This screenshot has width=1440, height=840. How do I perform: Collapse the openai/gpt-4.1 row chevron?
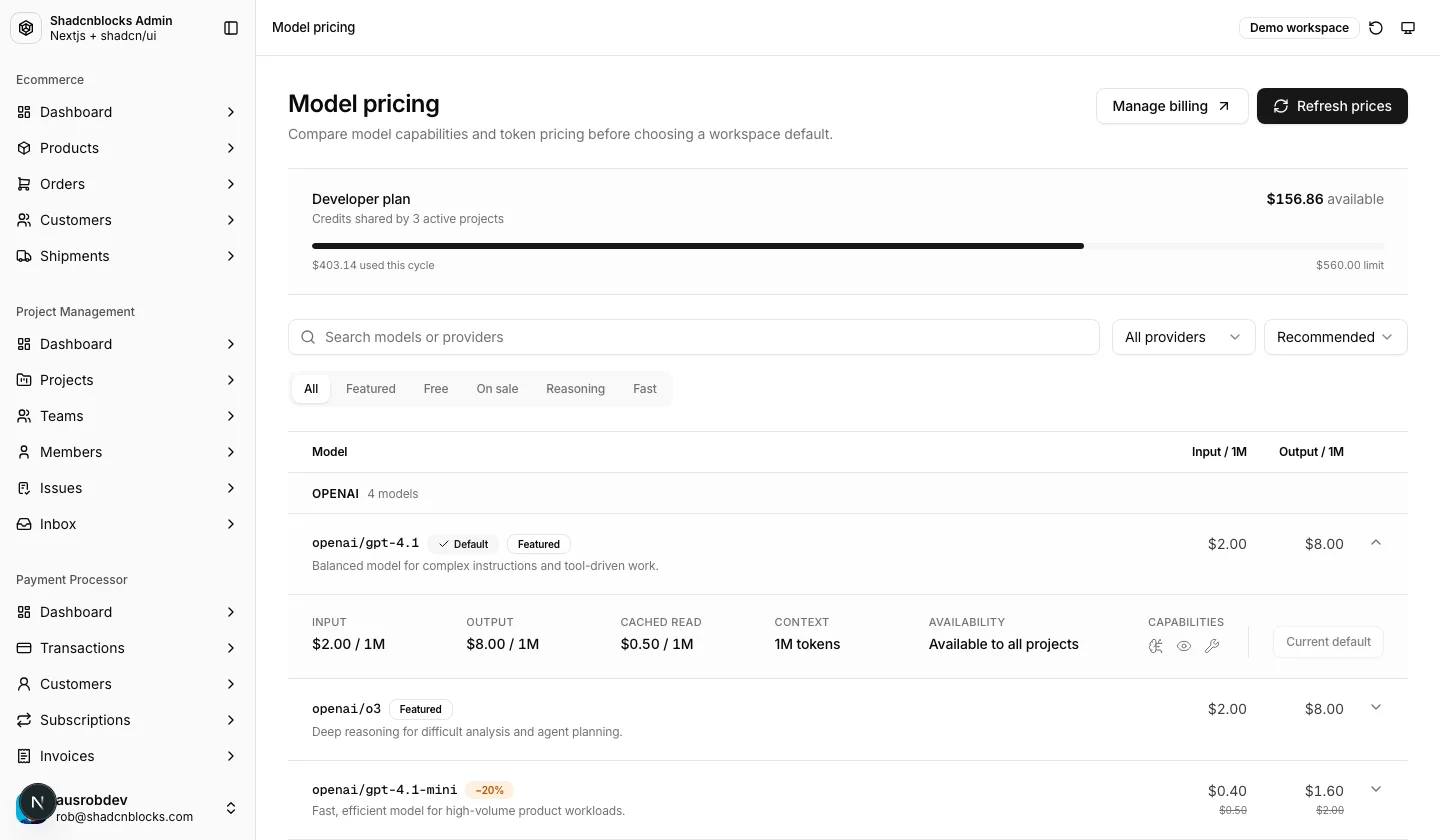click(1376, 542)
